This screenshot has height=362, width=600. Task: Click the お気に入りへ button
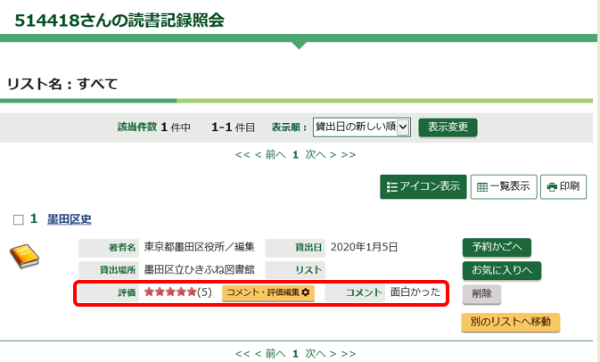[502, 271]
